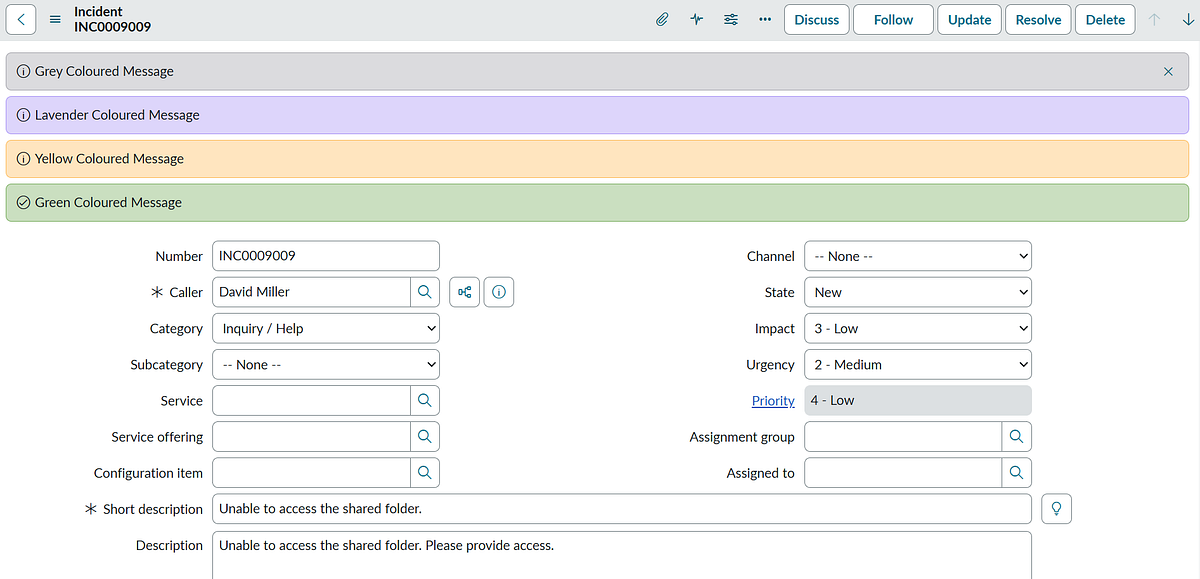The height and width of the screenshot is (579, 1200).
Task: Open the Service lookup magnifier
Action: click(x=425, y=400)
